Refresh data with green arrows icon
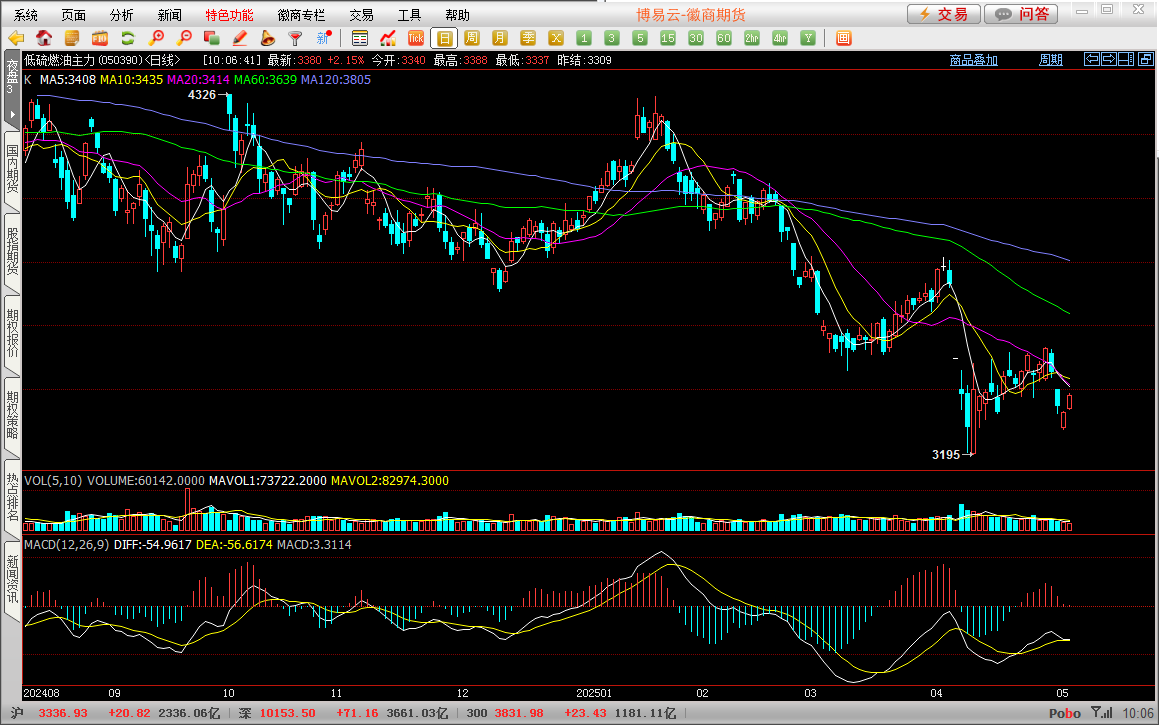1159x725 pixels. pos(128,38)
